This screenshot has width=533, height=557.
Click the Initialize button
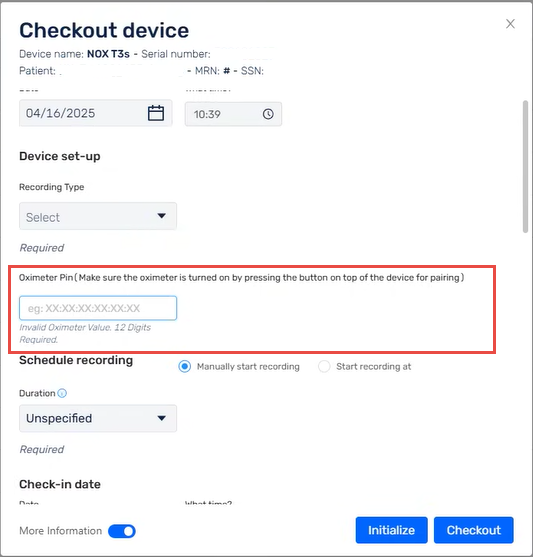391,530
